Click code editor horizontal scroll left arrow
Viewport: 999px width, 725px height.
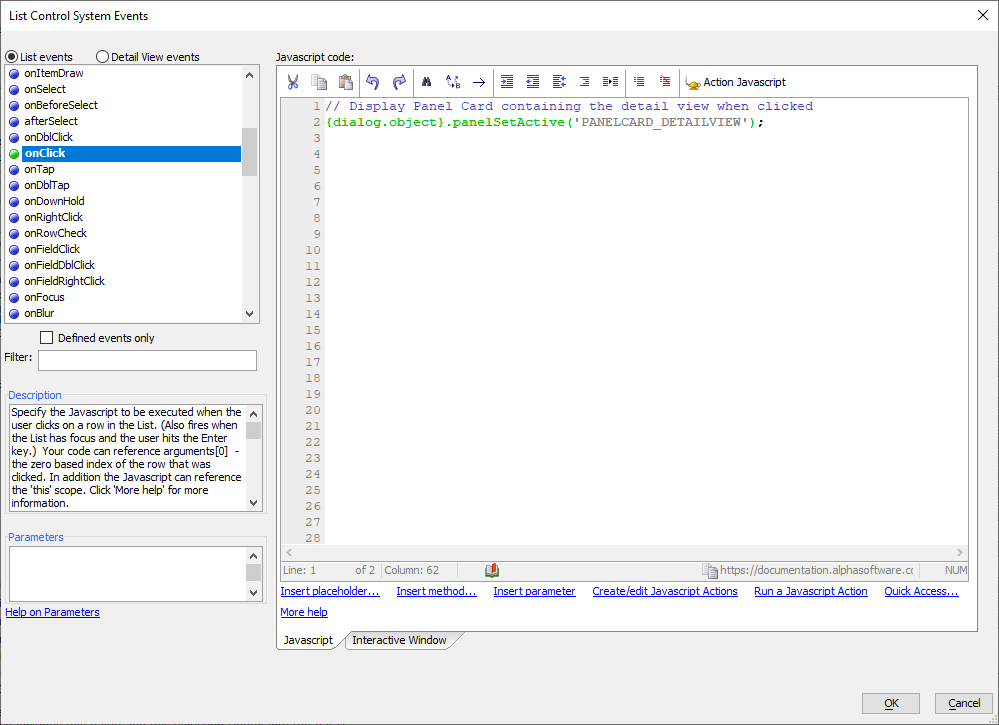tap(289, 552)
